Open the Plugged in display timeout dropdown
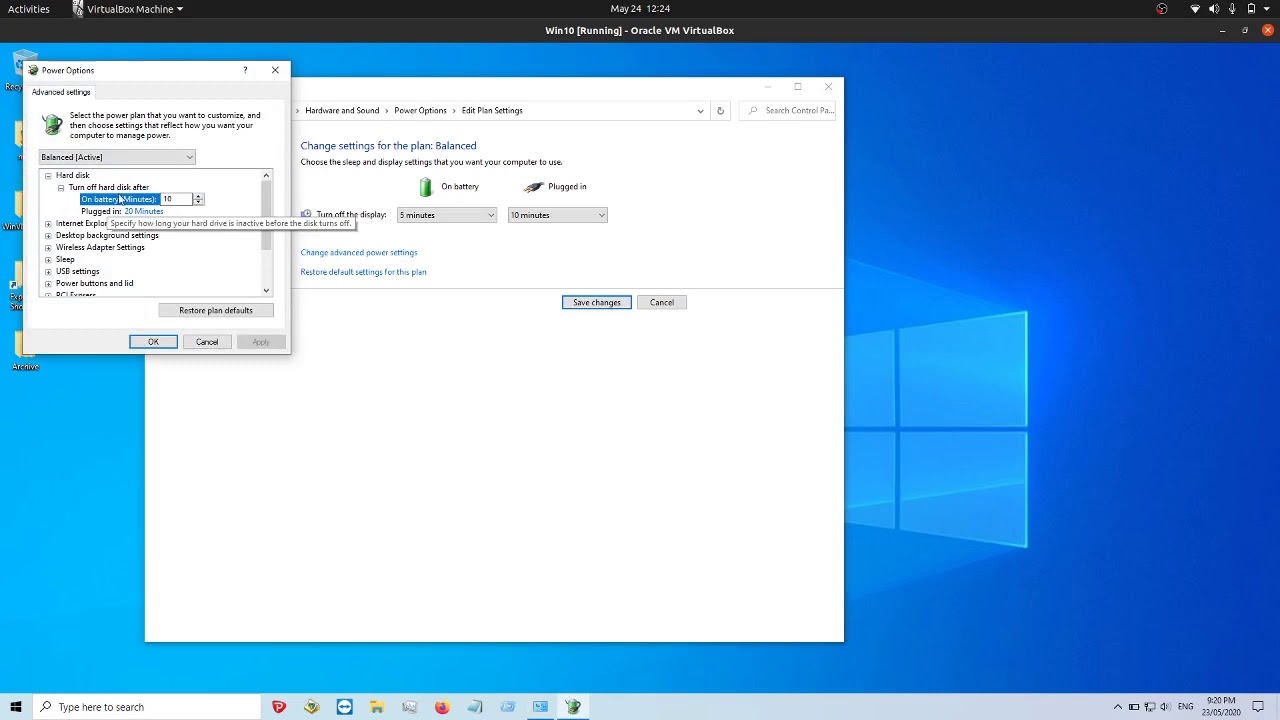The image size is (1280, 720). click(x=557, y=215)
